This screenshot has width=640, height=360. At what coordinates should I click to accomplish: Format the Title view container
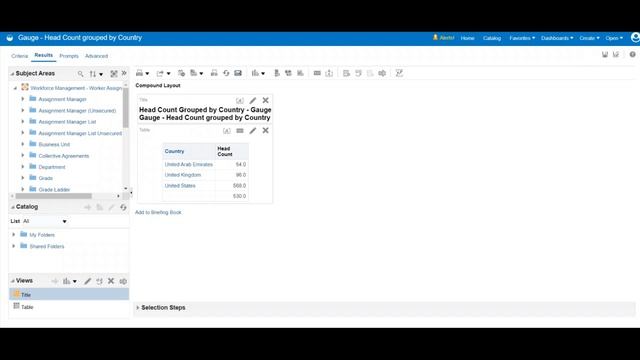[x=240, y=100]
